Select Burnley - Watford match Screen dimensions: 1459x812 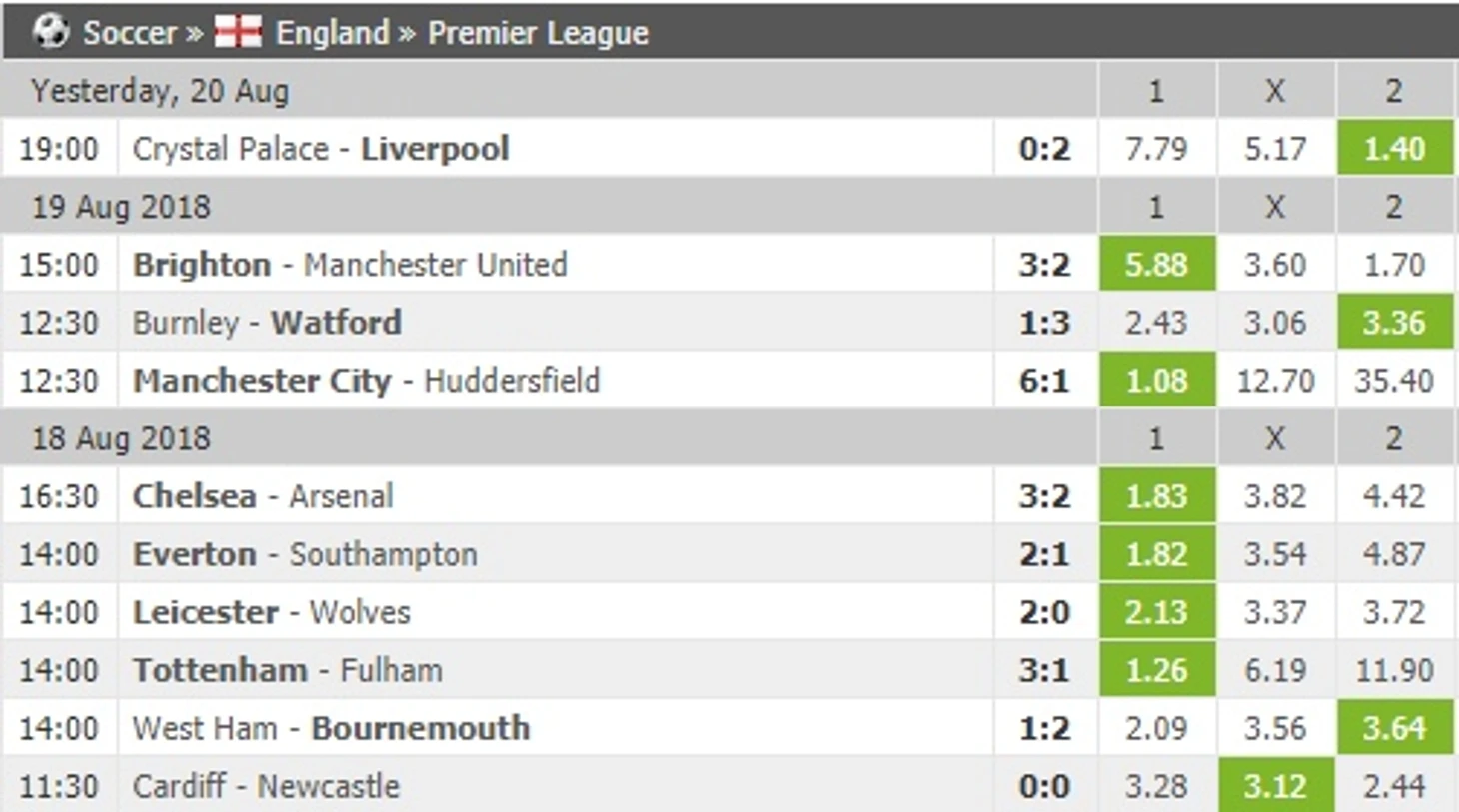267,323
